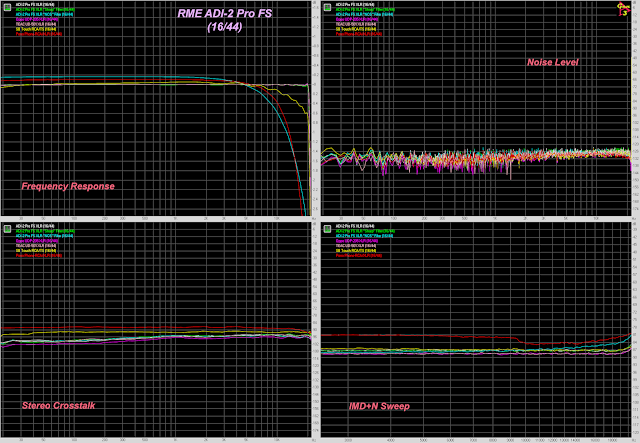
Task: Select cyan 'NOS' Filter legend in Frequency Response
Action: point(44,14)
